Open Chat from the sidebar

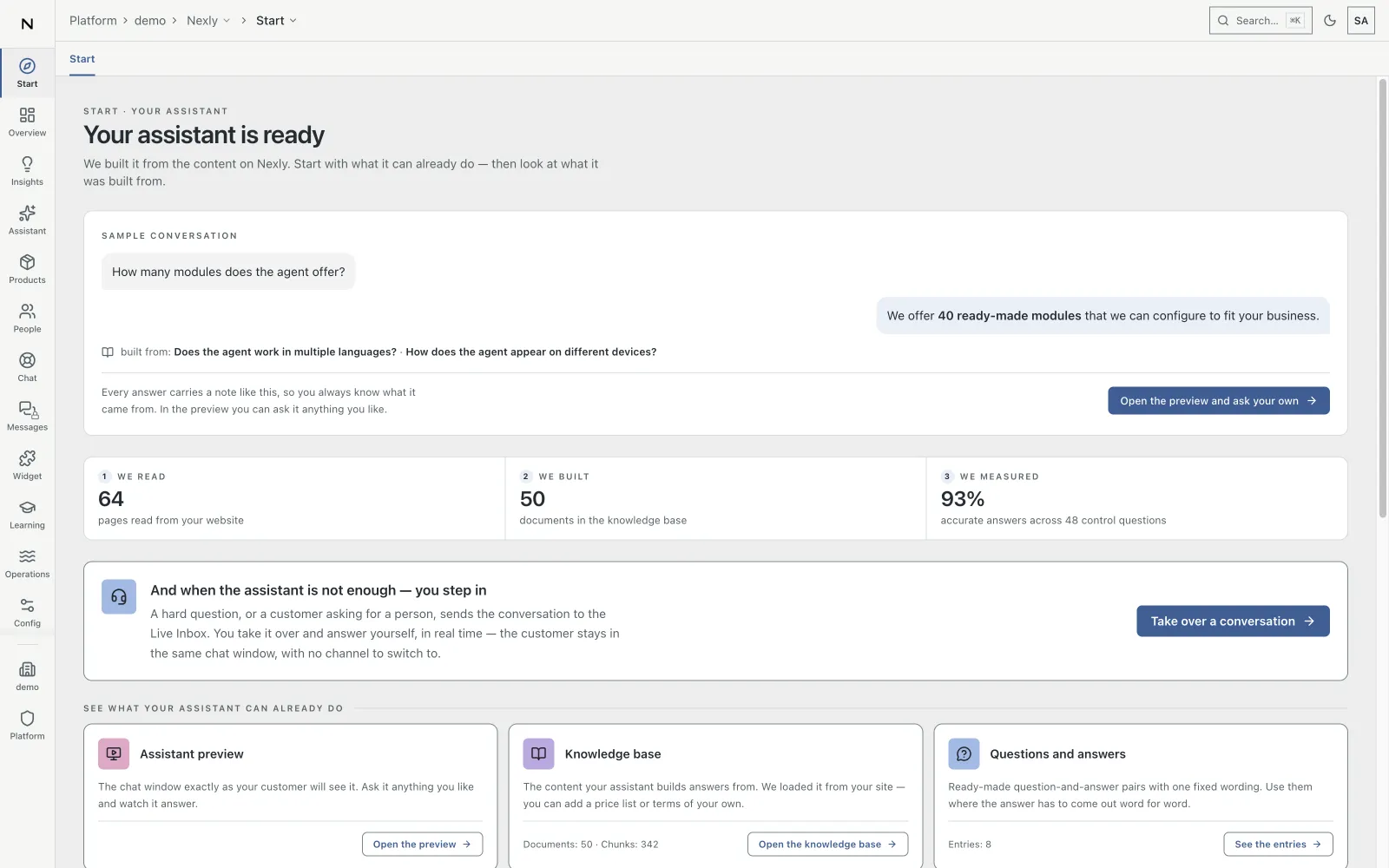tap(27, 367)
